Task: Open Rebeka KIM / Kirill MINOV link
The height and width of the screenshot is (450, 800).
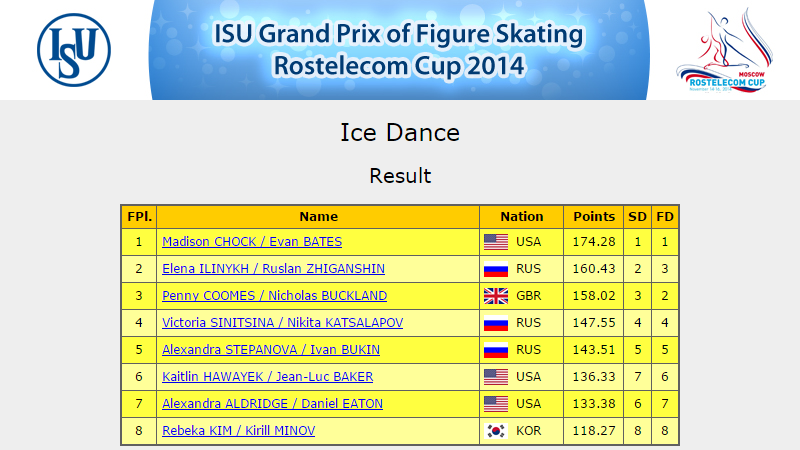Action: 238,431
